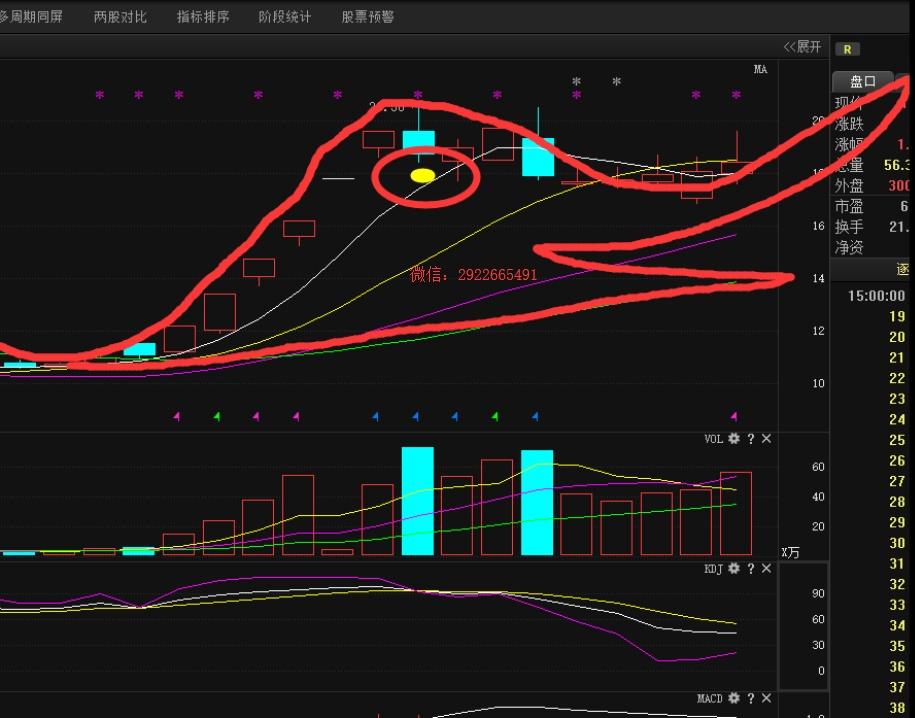The image size is (915, 718).
Task: Select row 30 in the tick list
Action: pos(897,543)
